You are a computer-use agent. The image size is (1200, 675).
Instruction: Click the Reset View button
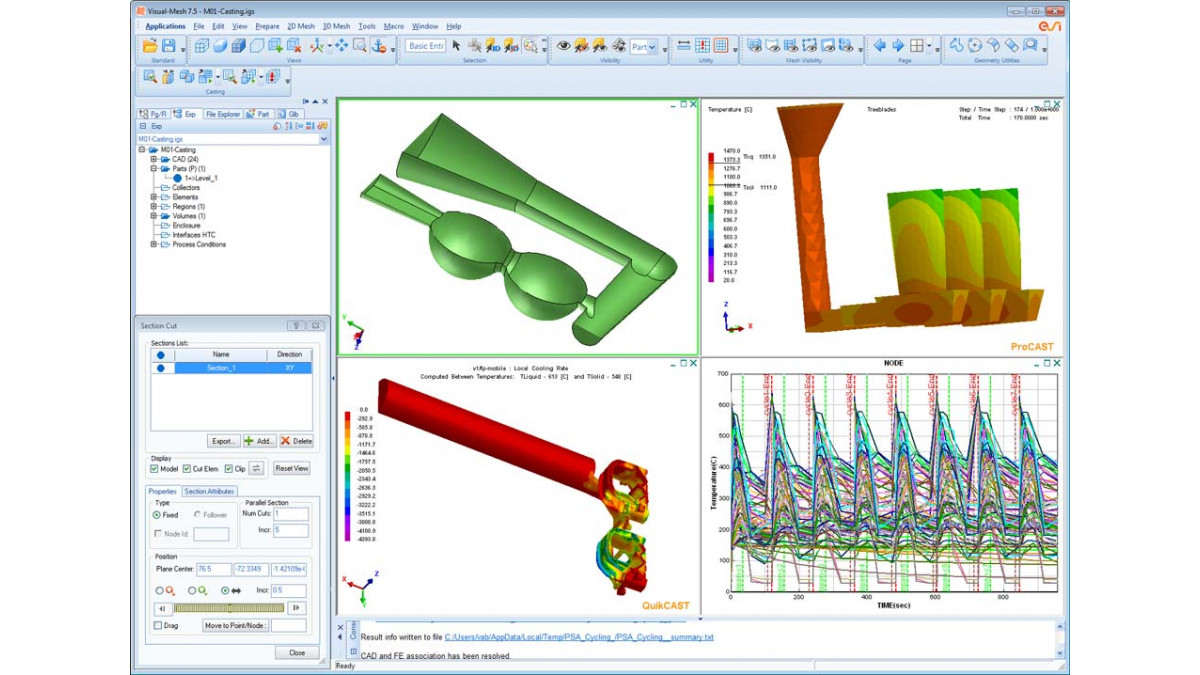[x=292, y=468]
